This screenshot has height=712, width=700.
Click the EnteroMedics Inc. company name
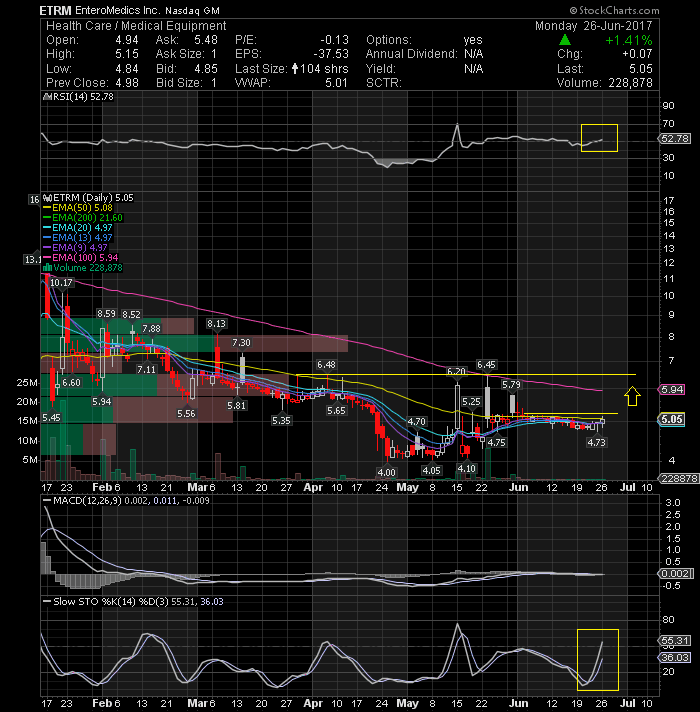tap(118, 10)
